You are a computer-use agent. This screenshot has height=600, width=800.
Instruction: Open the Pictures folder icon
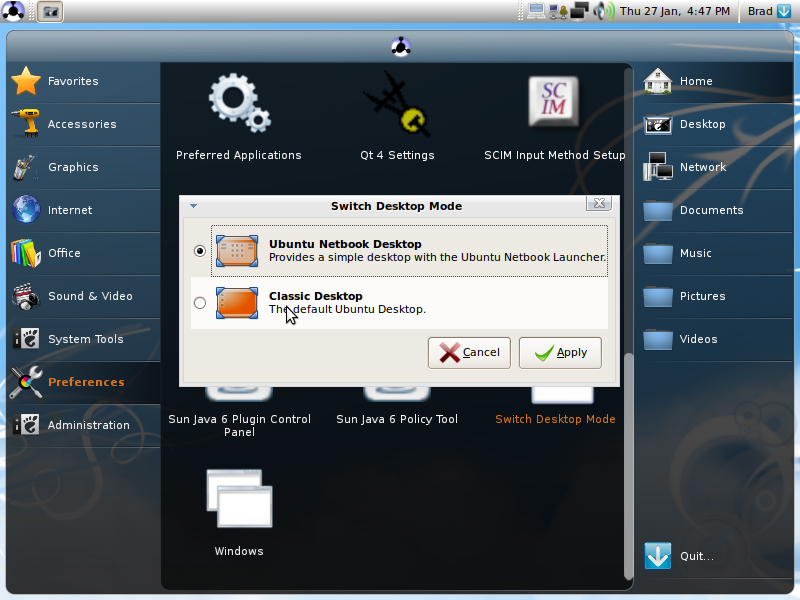click(x=657, y=296)
